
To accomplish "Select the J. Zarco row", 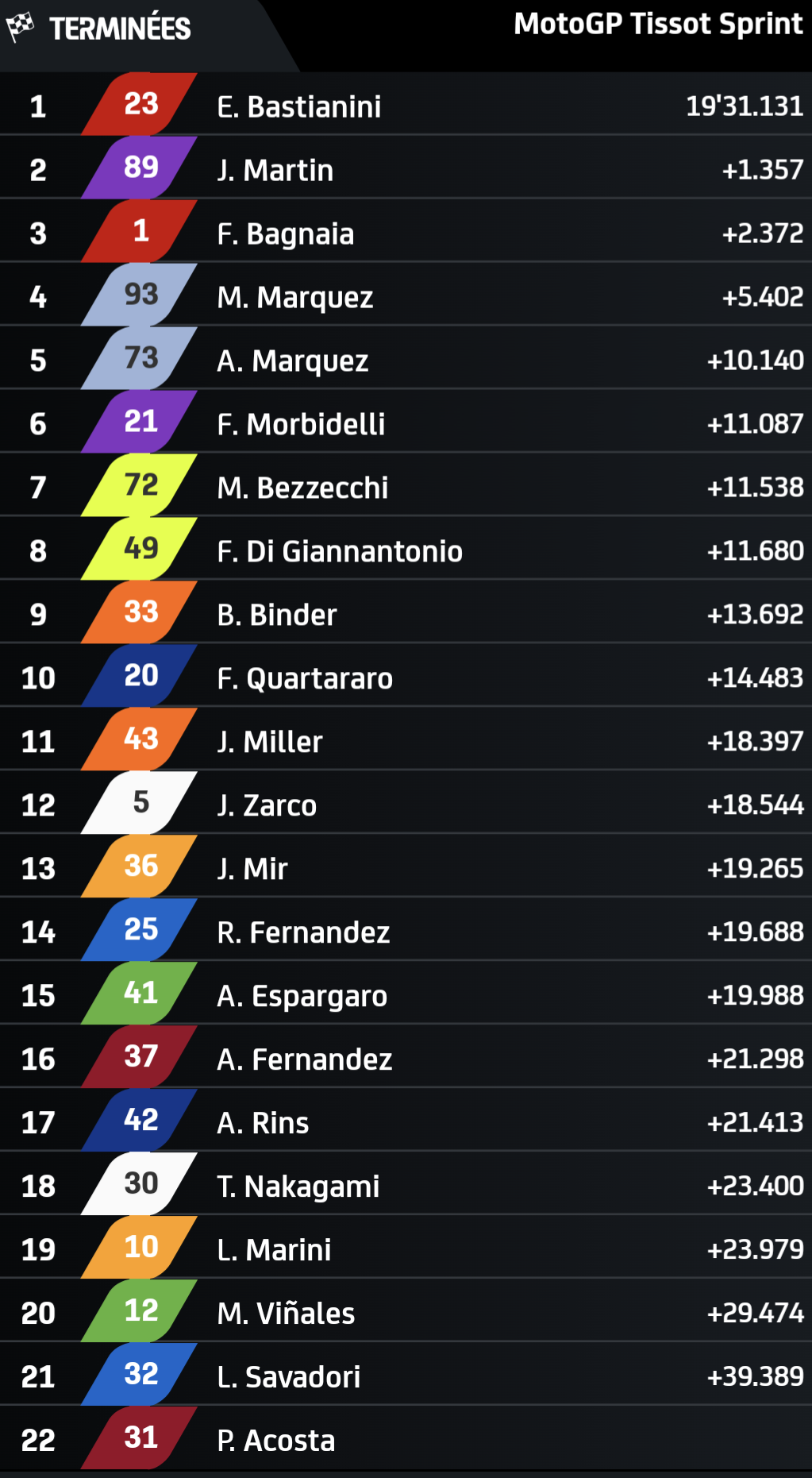I will pos(267,805).
